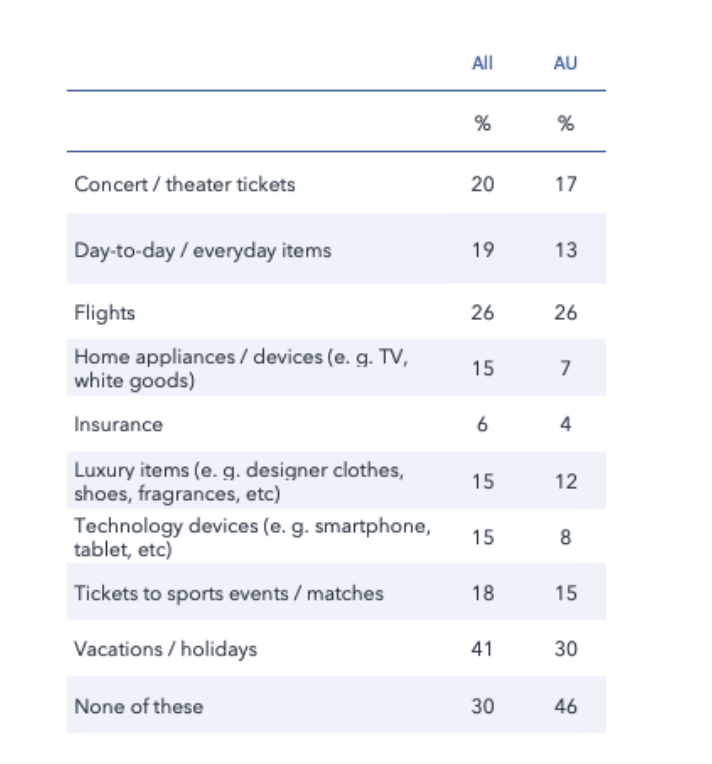The width and height of the screenshot is (712, 764).
Task: Click the 'Insurance' row label
Action: (x=118, y=425)
